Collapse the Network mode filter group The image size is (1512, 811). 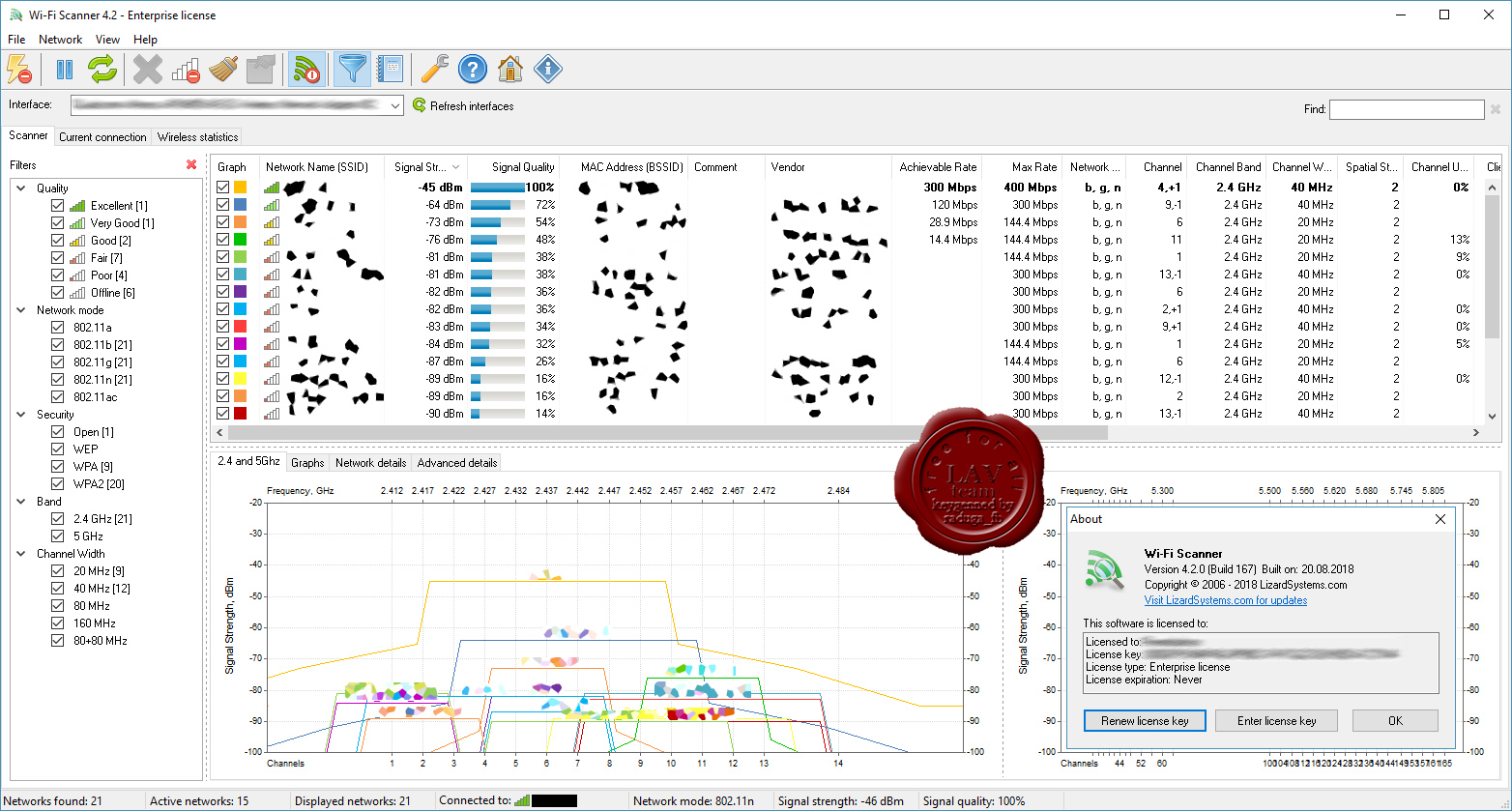pos(22,310)
